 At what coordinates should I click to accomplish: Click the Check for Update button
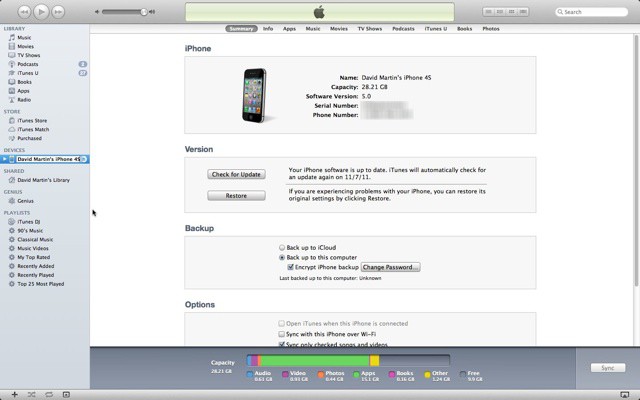[236, 174]
